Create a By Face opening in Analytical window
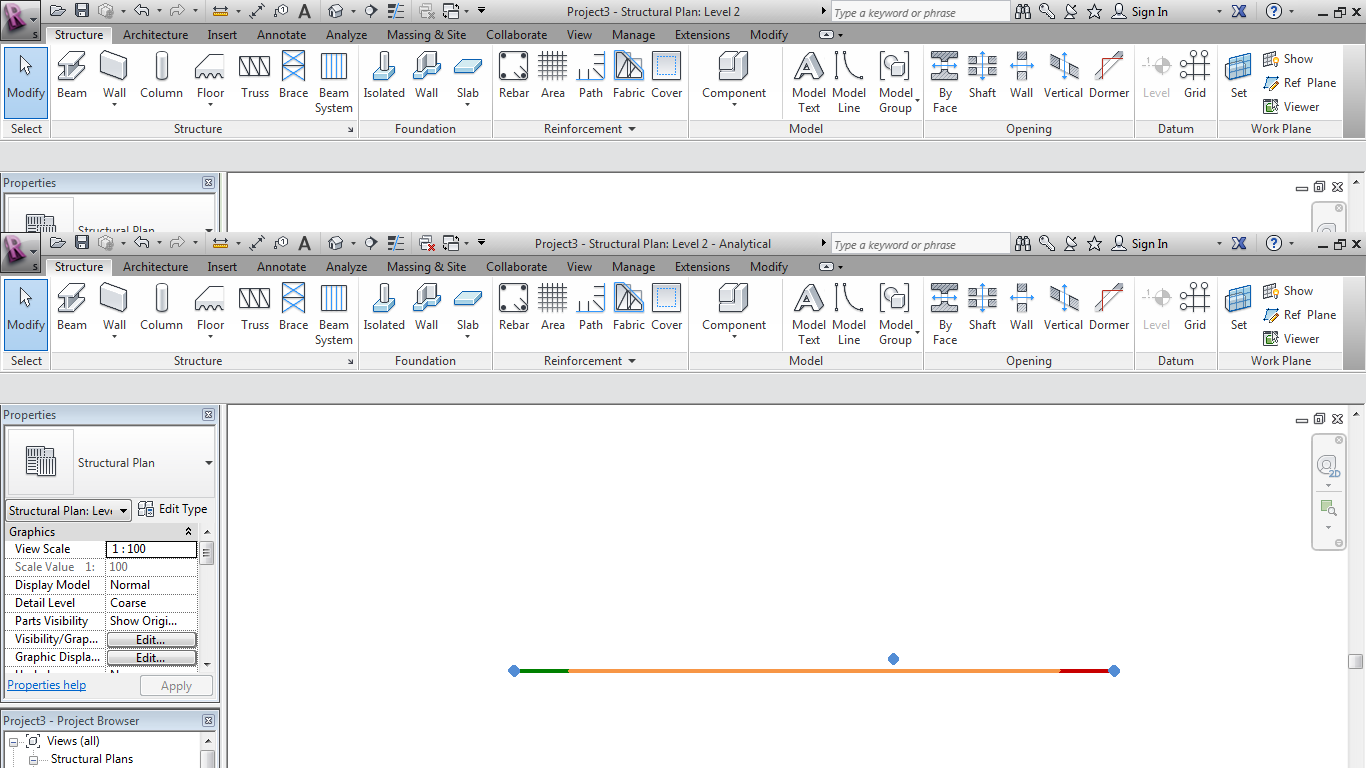This screenshot has height=768, width=1366. pos(945,314)
